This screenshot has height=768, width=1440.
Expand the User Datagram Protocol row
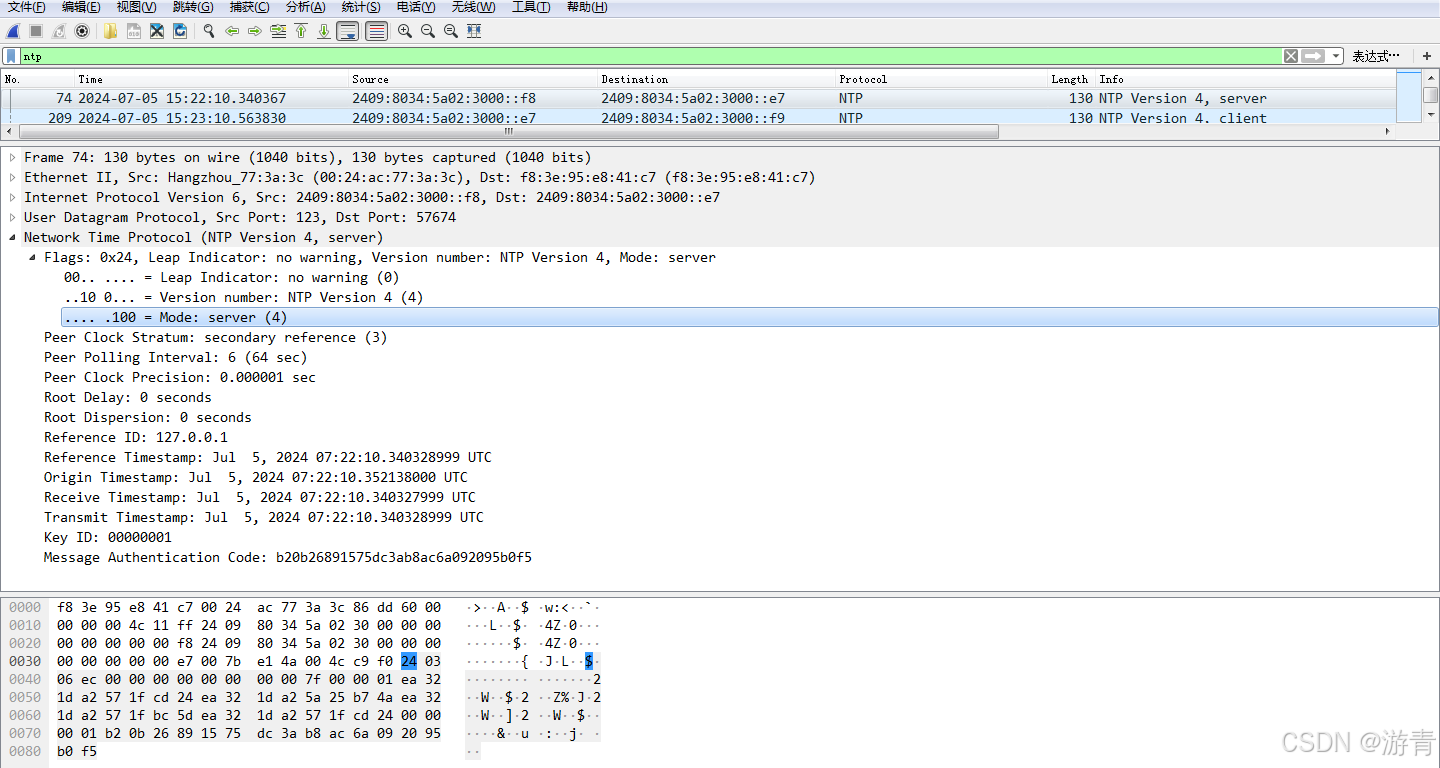[13, 217]
